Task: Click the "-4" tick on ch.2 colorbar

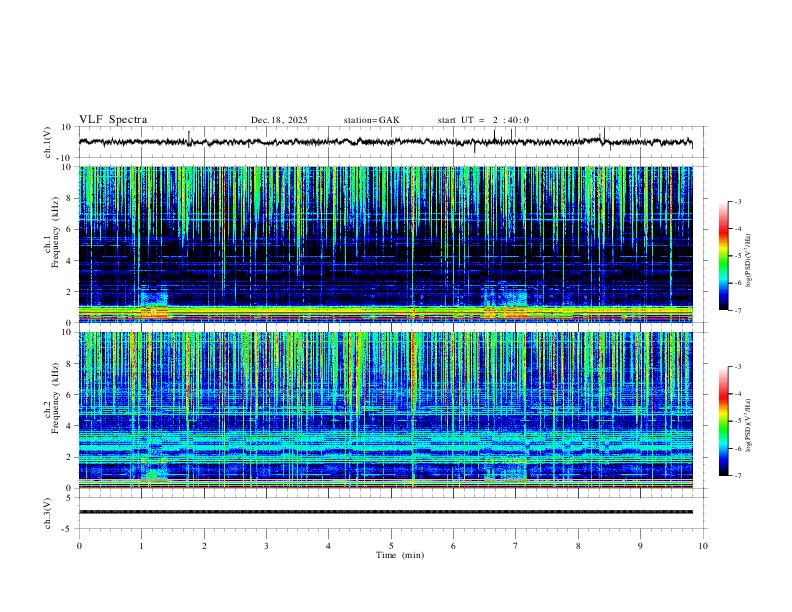Action: pos(737,394)
